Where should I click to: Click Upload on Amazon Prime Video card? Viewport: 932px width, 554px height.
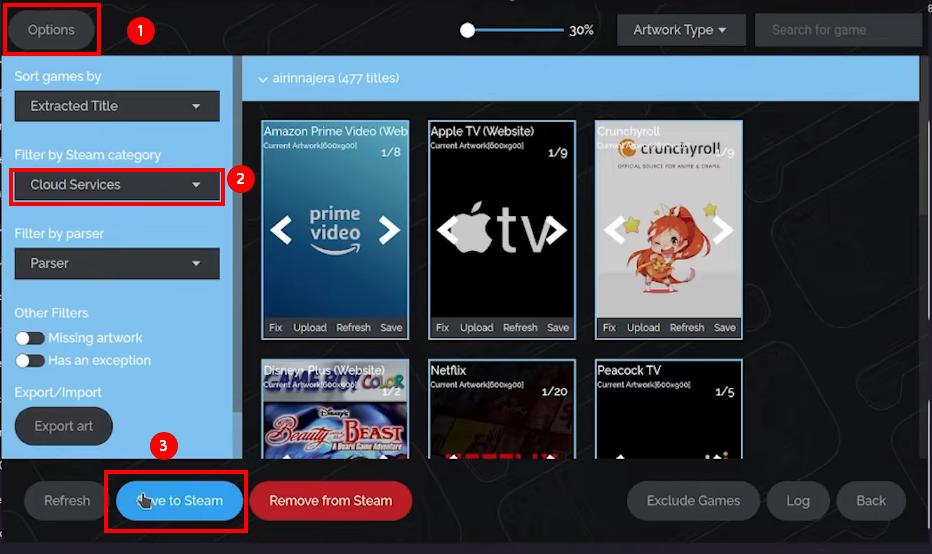[310, 328]
